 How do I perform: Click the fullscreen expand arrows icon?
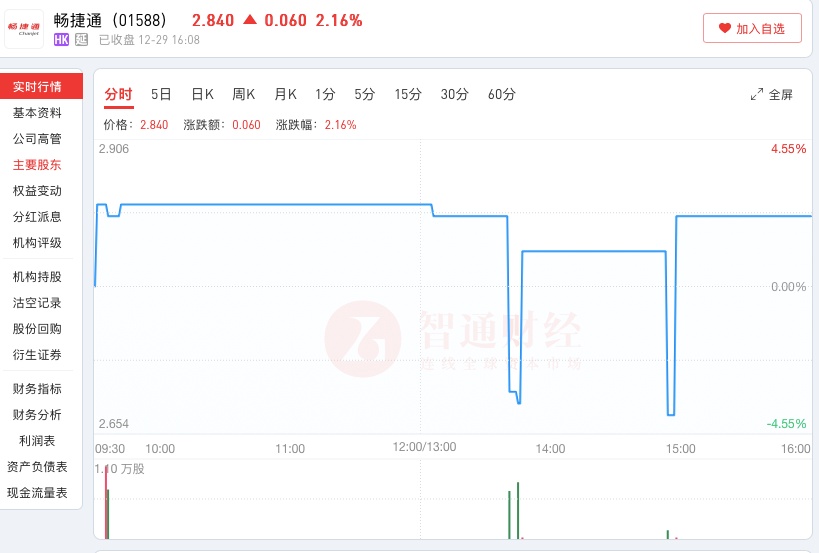(x=757, y=95)
